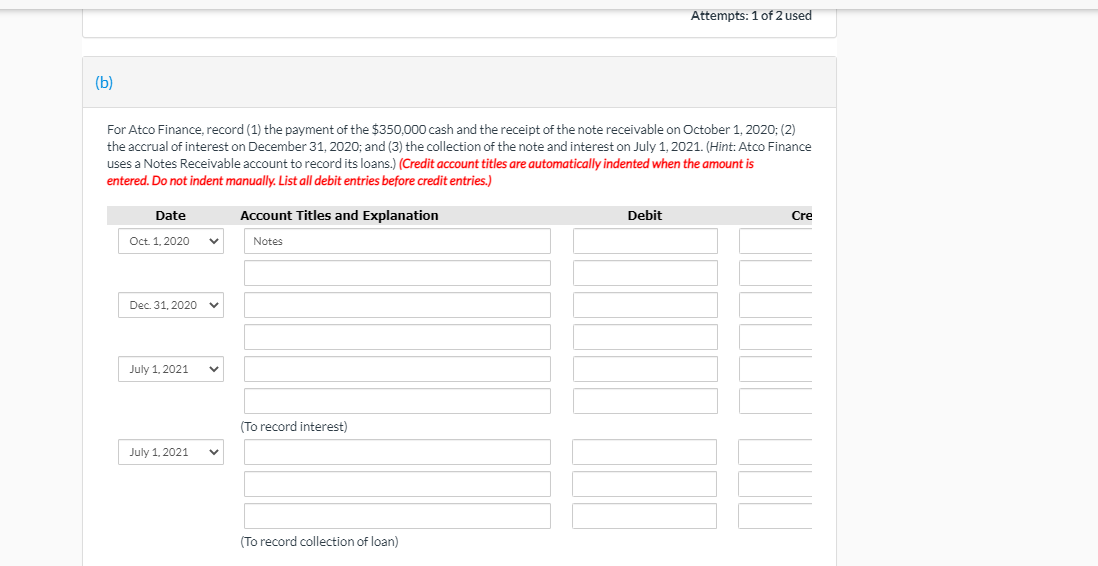Viewport: 1098px width, 566px height.
Task: Expand the July 1, 2021 dropdown above loan collection
Action: (x=170, y=452)
